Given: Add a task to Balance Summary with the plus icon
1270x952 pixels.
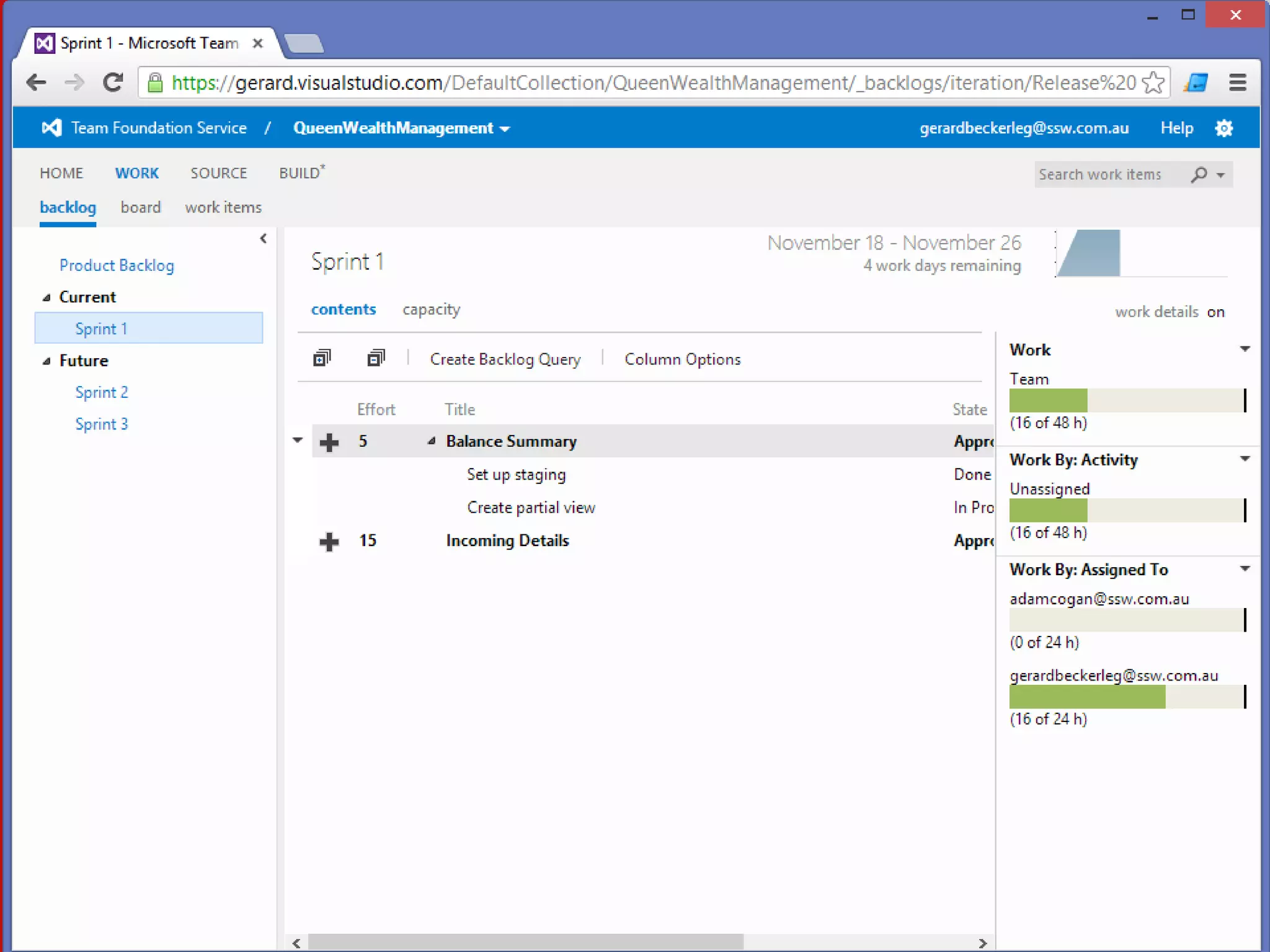Looking at the screenshot, I should click(329, 442).
